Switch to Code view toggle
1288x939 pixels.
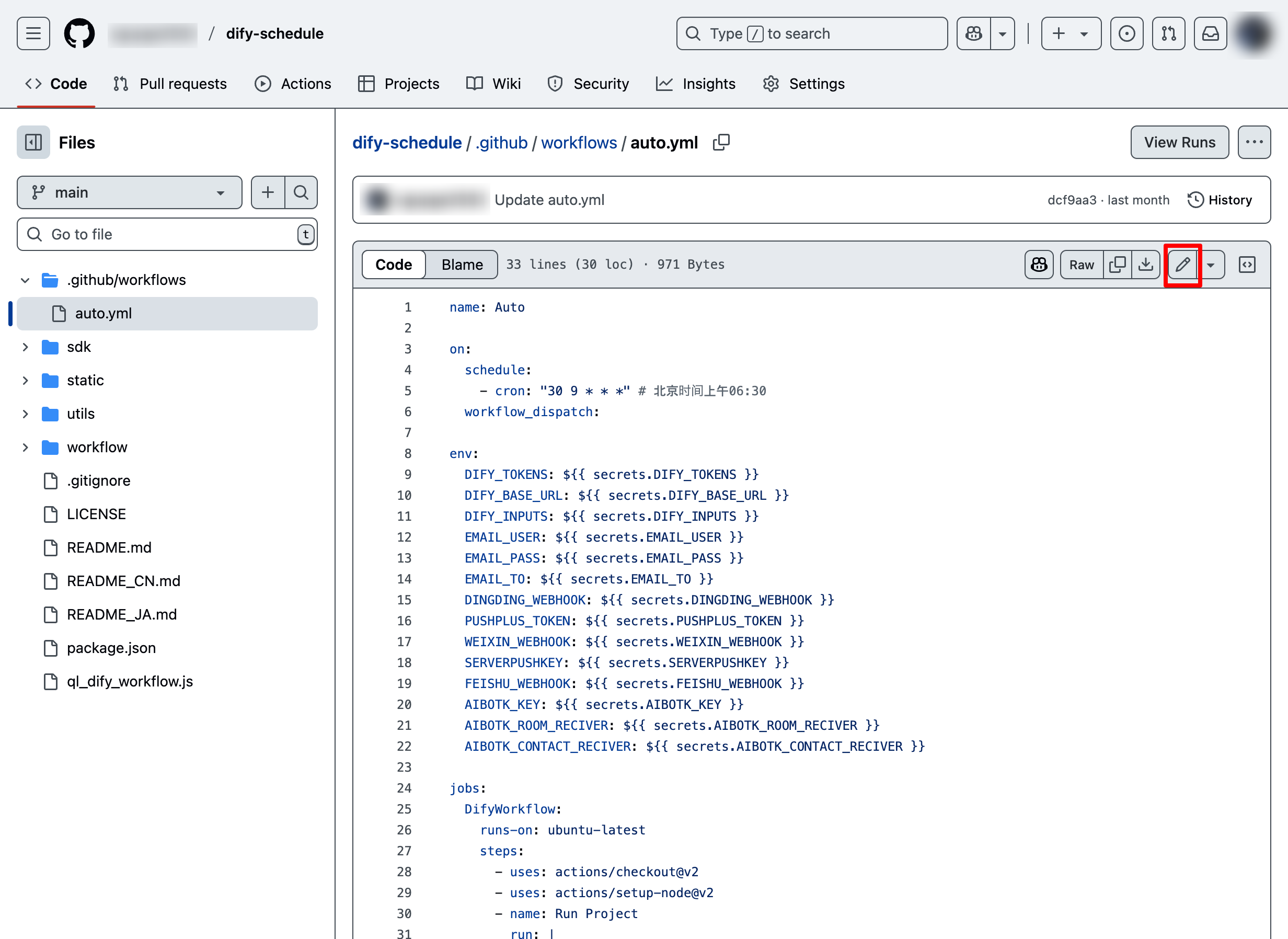coord(393,265)
